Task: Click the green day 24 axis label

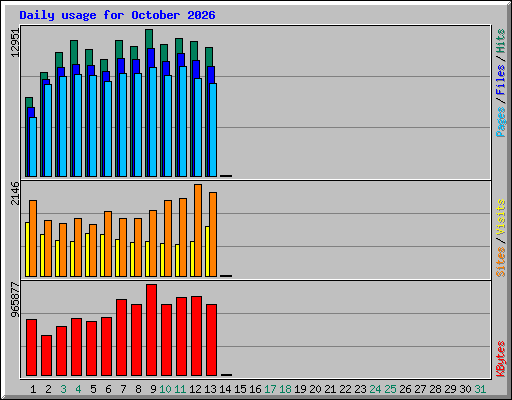Action: [375, 389]
